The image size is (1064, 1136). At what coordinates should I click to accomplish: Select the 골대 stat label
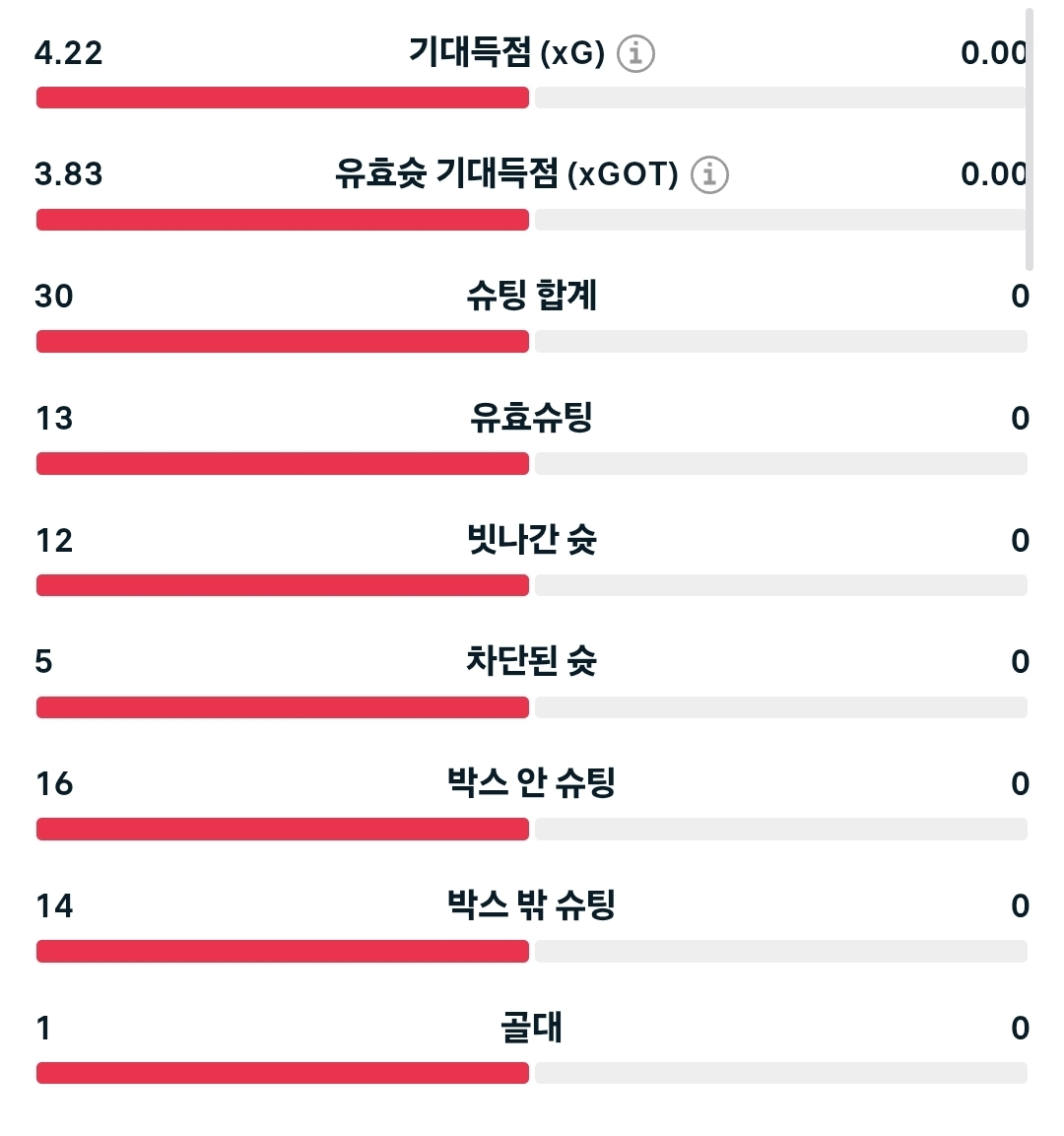point(532,1028)
